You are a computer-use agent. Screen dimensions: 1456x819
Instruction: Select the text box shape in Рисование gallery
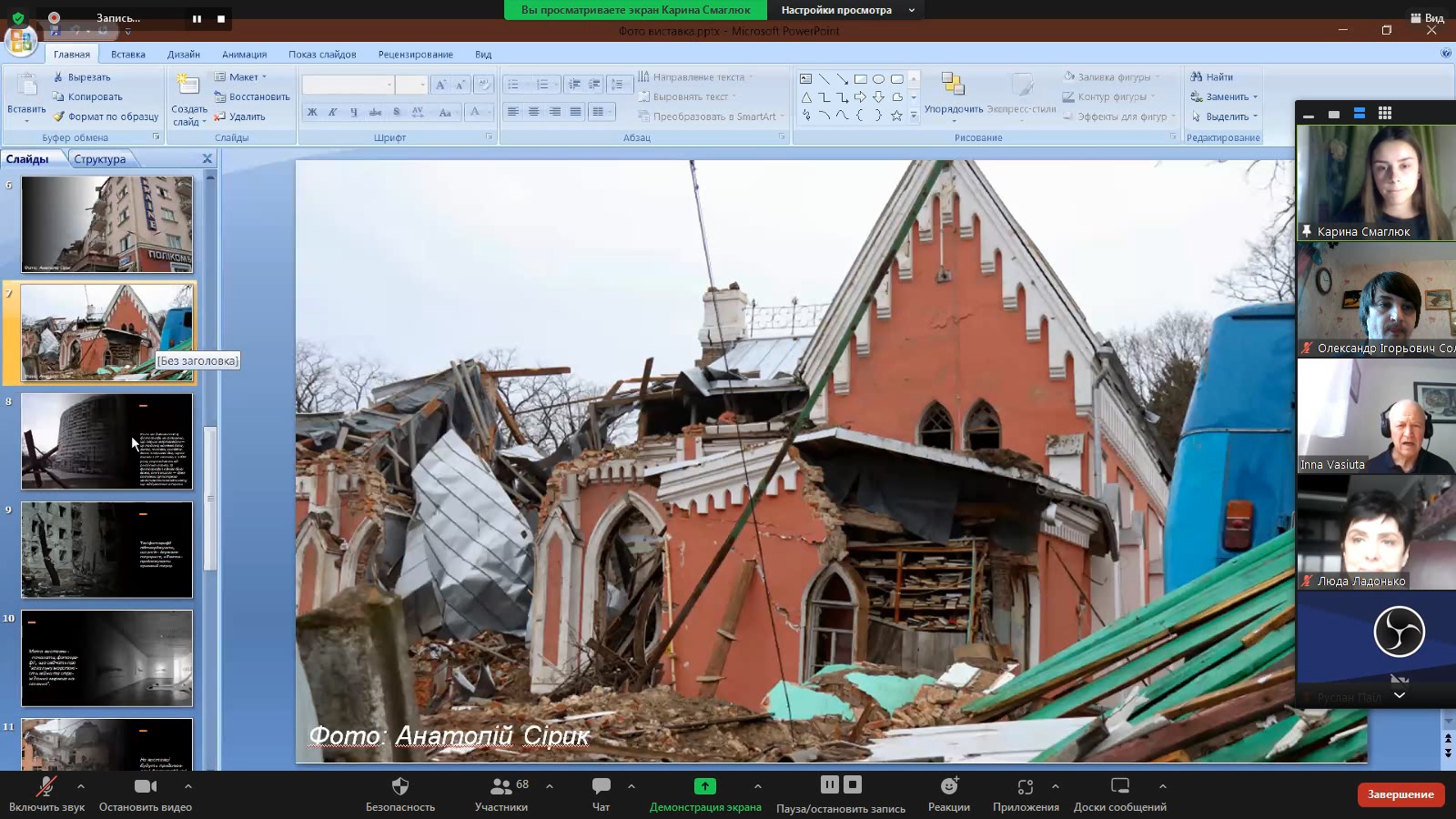pos(806,79)
